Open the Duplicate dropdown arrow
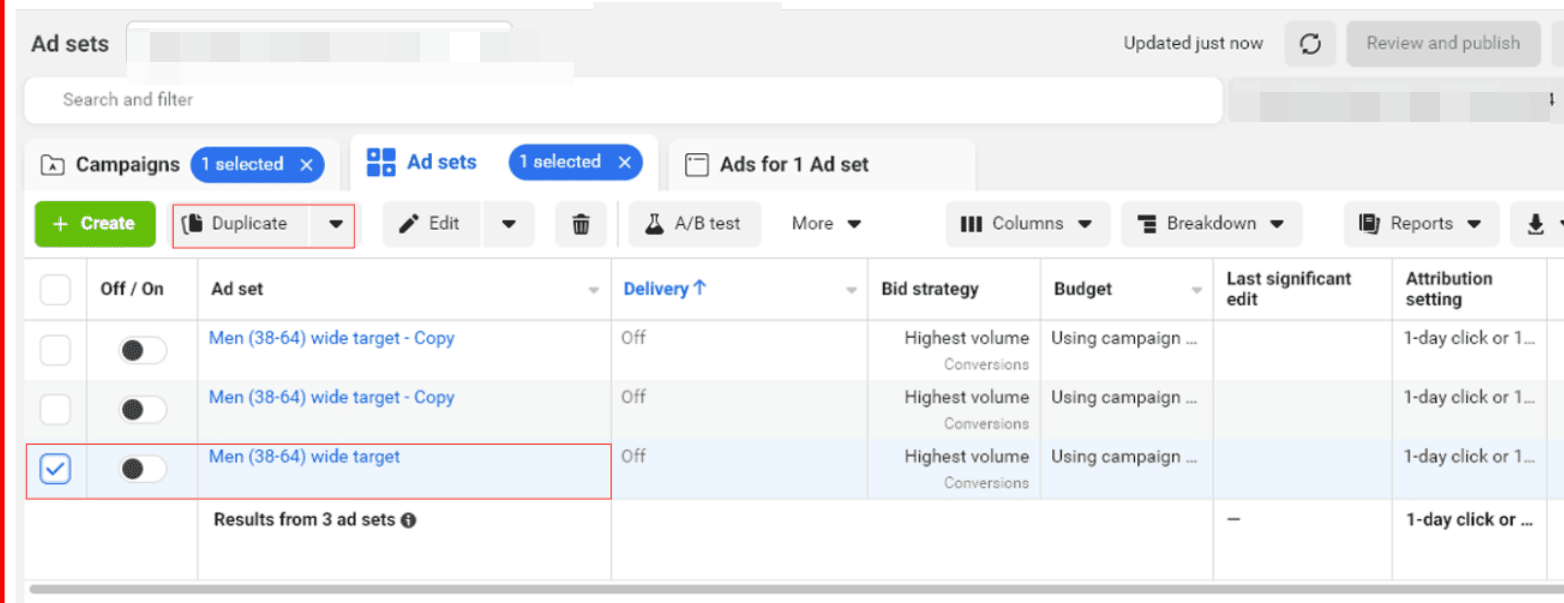 (x=334, y=224)
